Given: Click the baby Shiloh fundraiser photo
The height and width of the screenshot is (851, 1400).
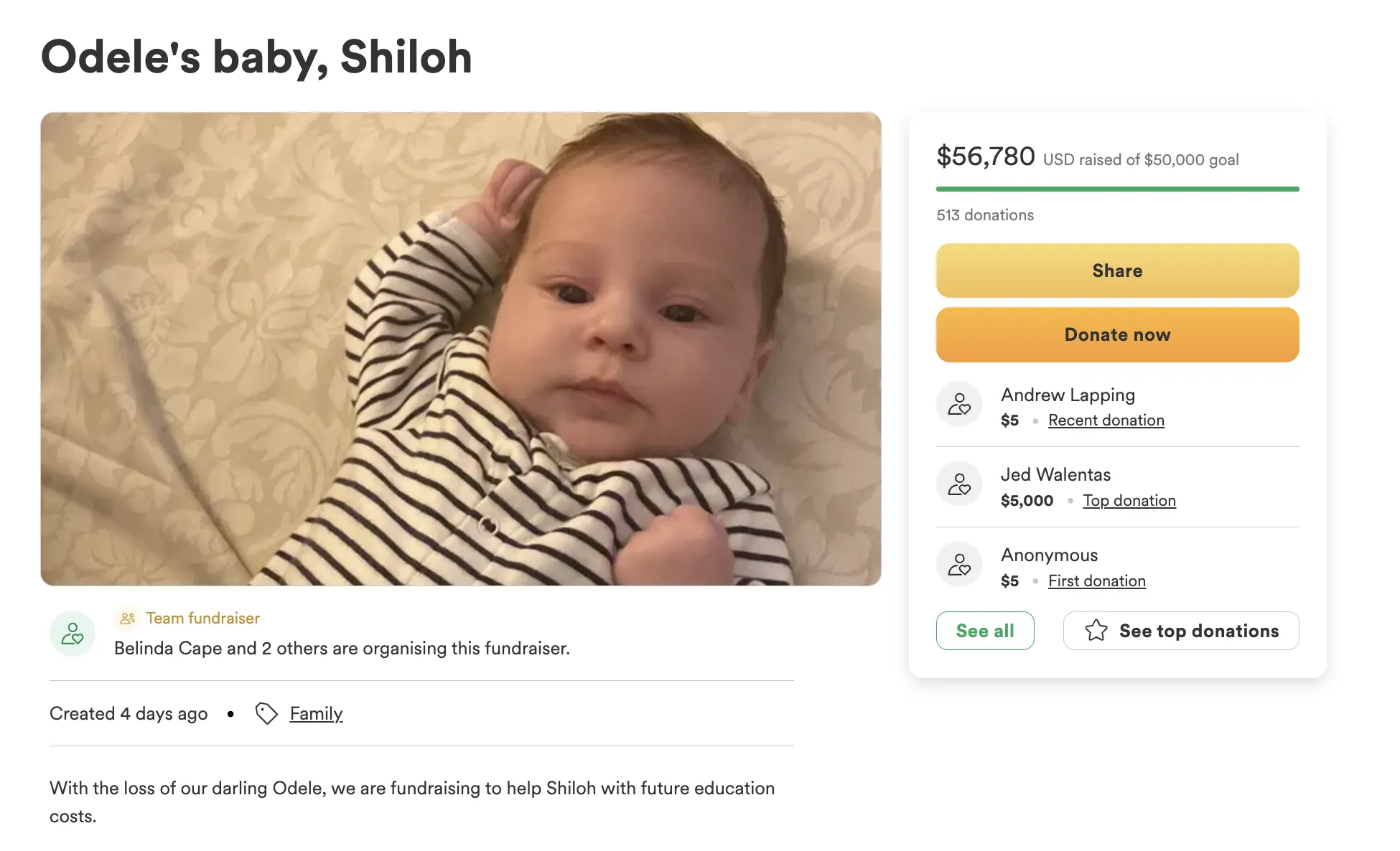Looking at the screenshot, I should tap(460, 349).
